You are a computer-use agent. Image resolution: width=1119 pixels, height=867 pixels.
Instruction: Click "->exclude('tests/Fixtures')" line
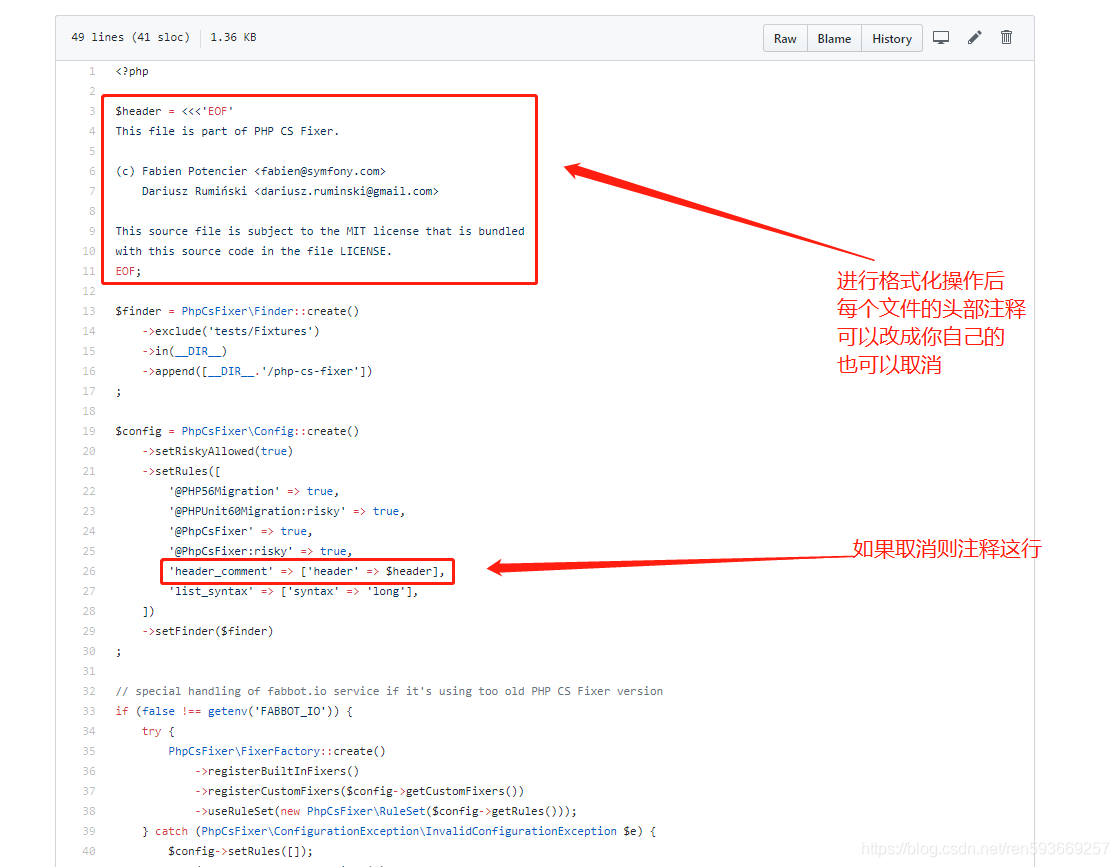[231, 331]
